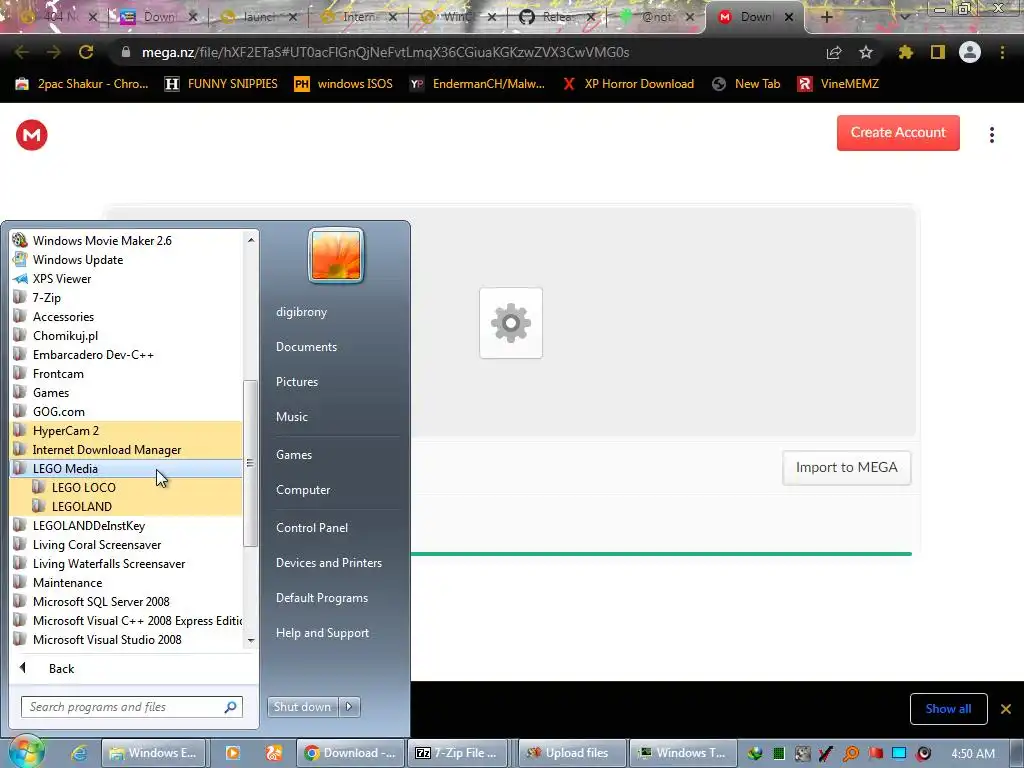Open Devices and Printers
Image resolution: width=1024 pixels, height=768 pixels.
tap(328, 562)
